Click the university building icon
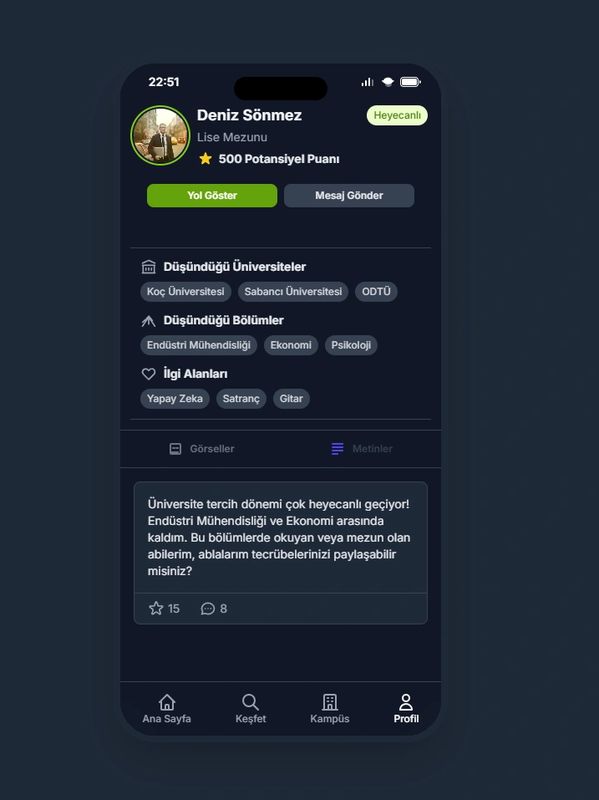The width and height of the screenshot is (599, 800). [148, 266]
